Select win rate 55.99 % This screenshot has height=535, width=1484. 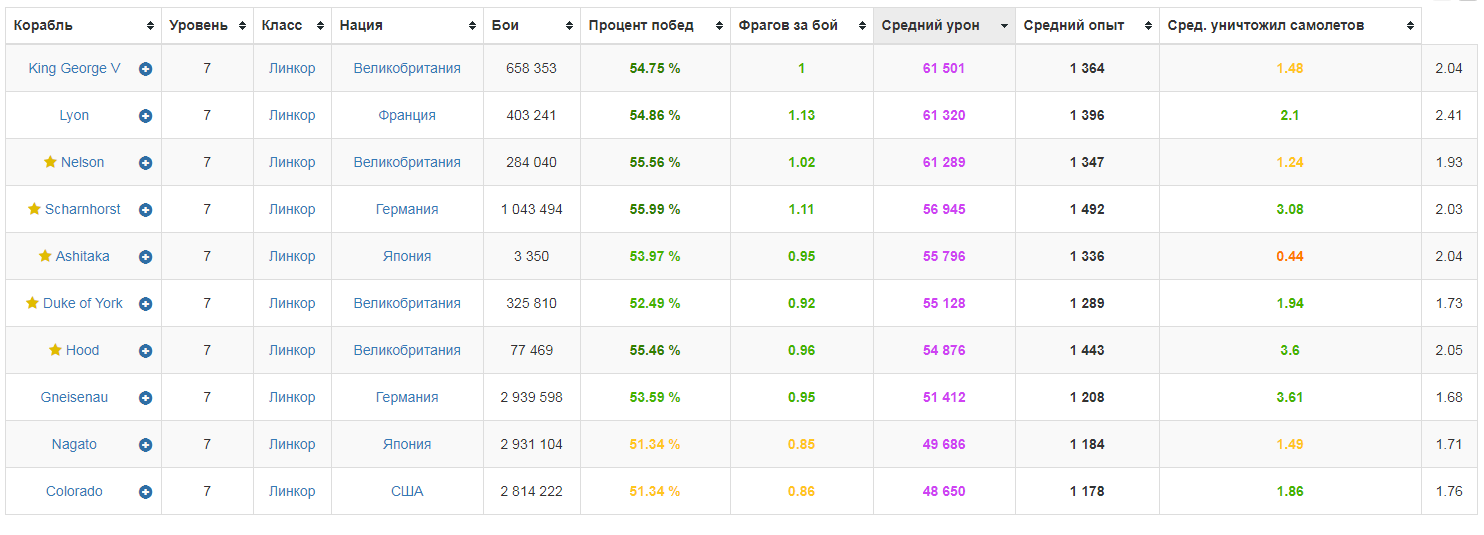655,210
